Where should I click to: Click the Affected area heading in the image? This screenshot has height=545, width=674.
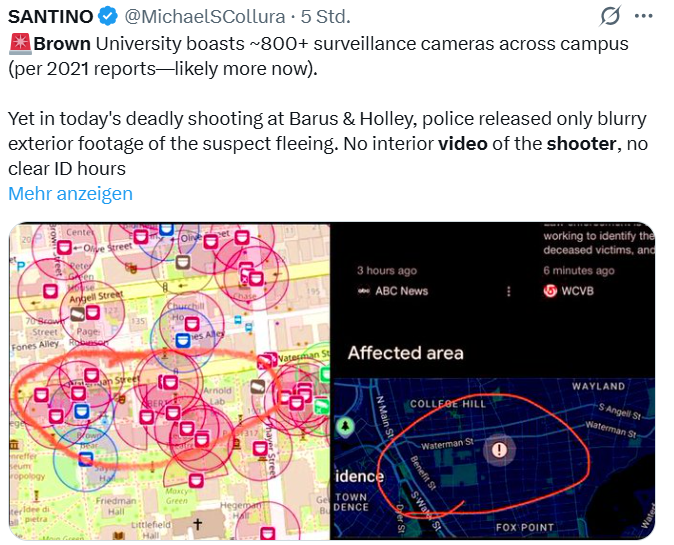point(405,353)
